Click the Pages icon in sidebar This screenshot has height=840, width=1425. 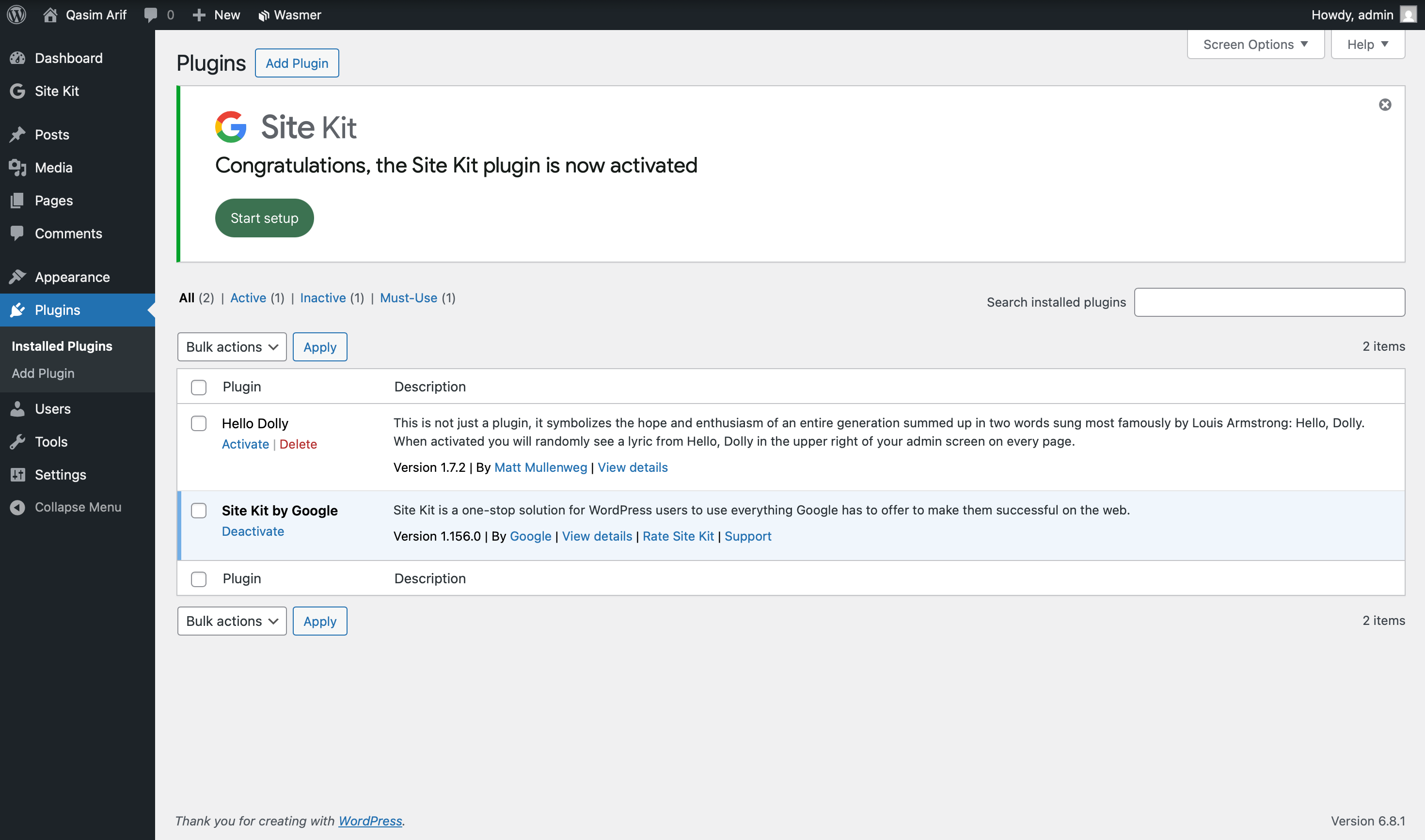coord(17,201)
